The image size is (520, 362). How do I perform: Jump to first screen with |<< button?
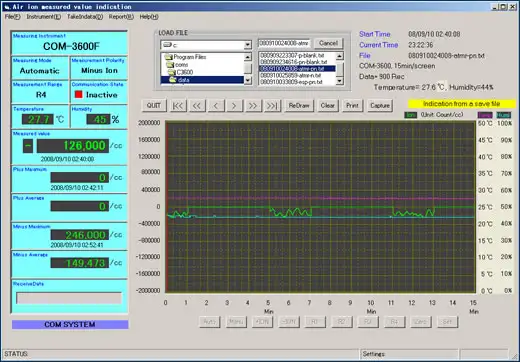click(178, 106)
